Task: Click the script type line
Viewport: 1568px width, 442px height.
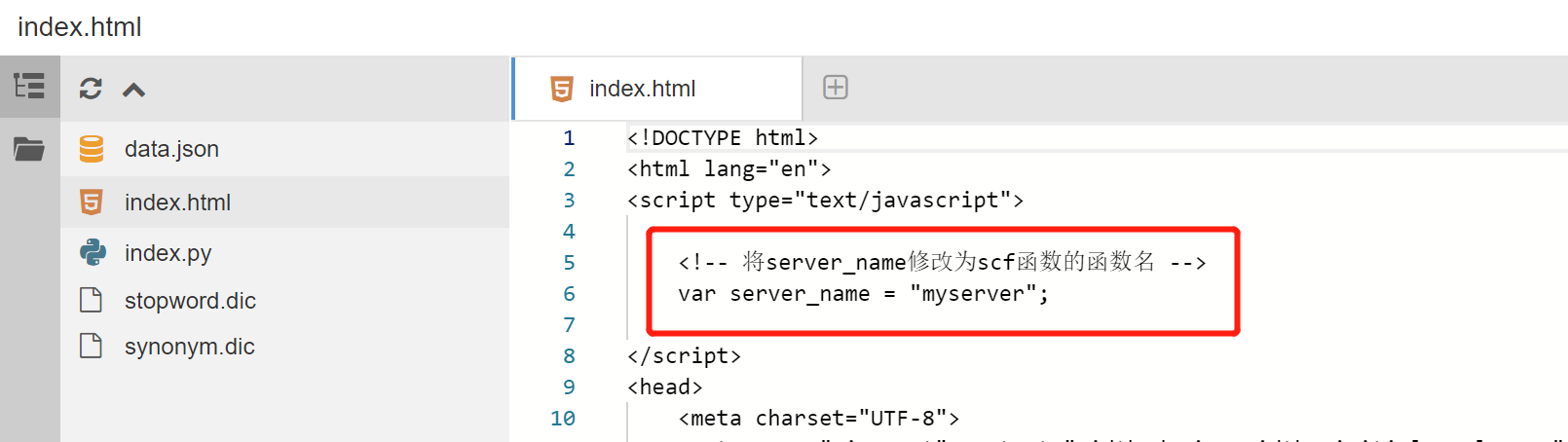Action: click(826, 201)
